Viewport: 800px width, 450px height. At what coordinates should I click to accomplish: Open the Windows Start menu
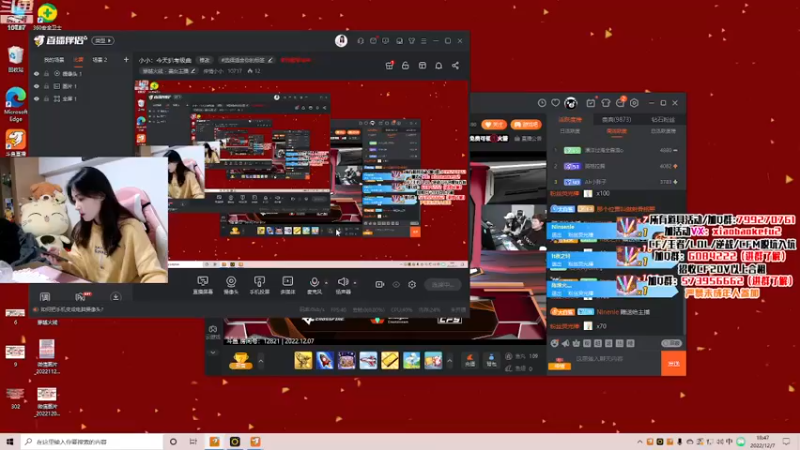click(x=10, y=442)
